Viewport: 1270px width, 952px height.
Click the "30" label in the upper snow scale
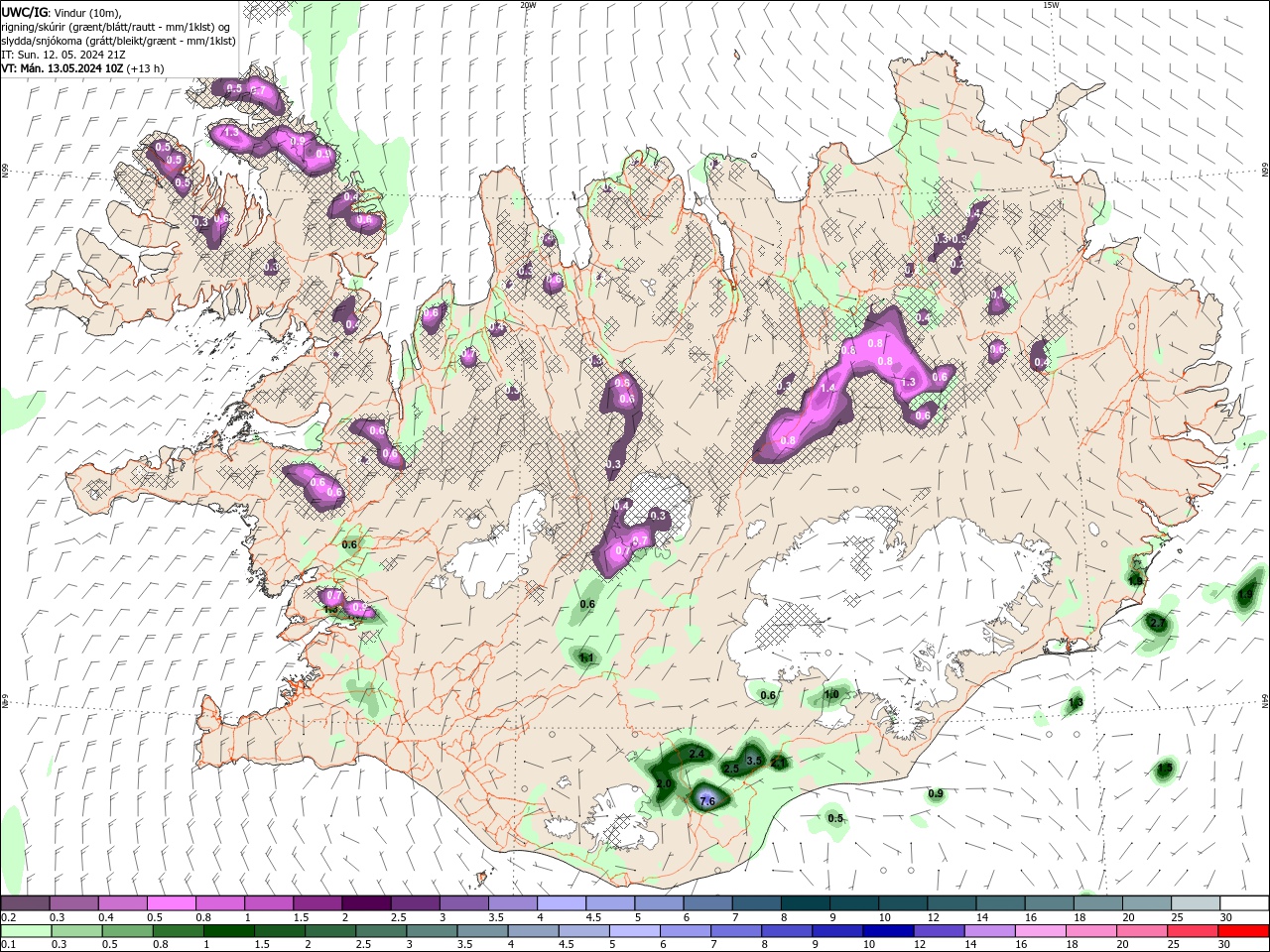[x=1226, y=917]
